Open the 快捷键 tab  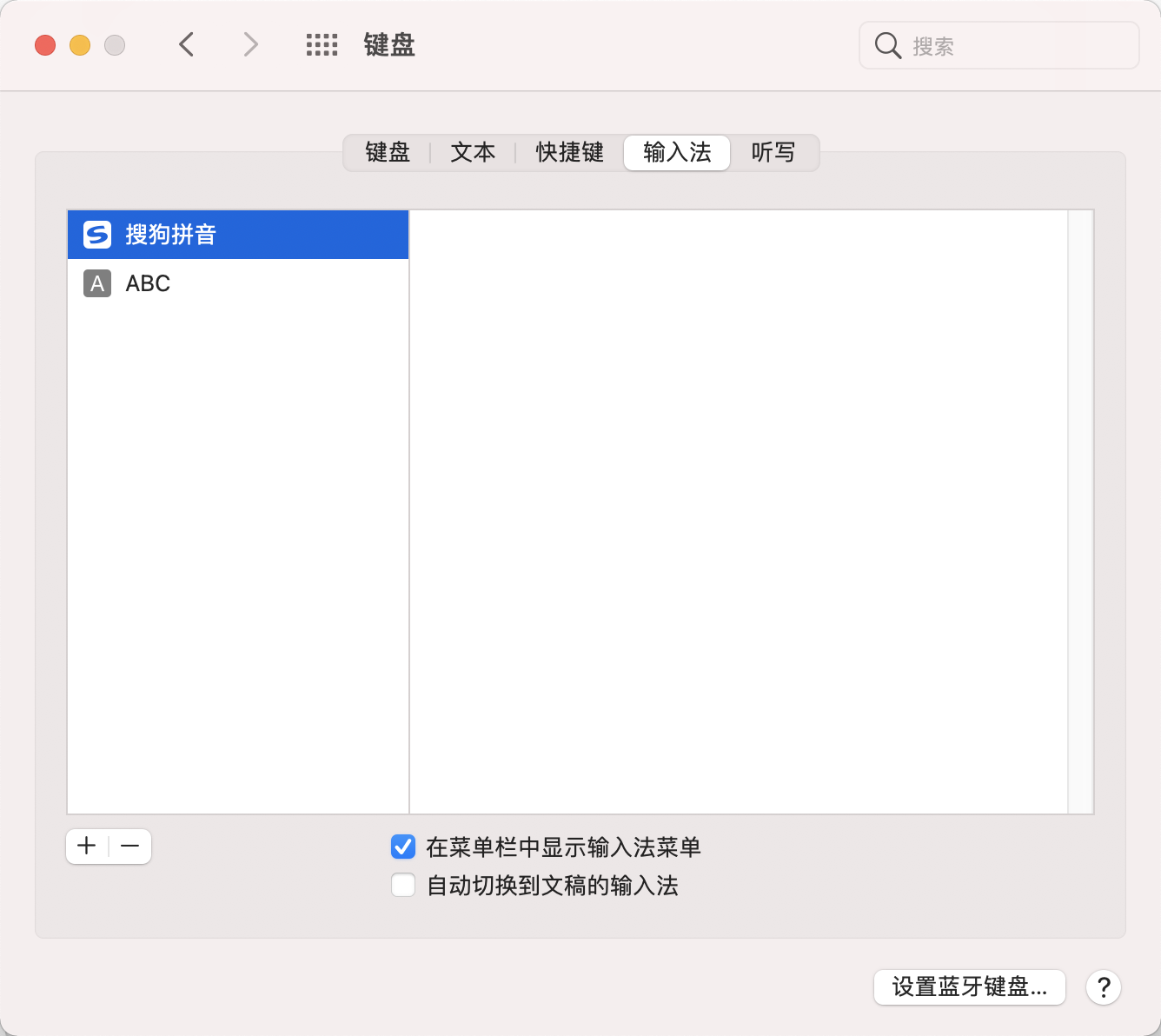569,153
